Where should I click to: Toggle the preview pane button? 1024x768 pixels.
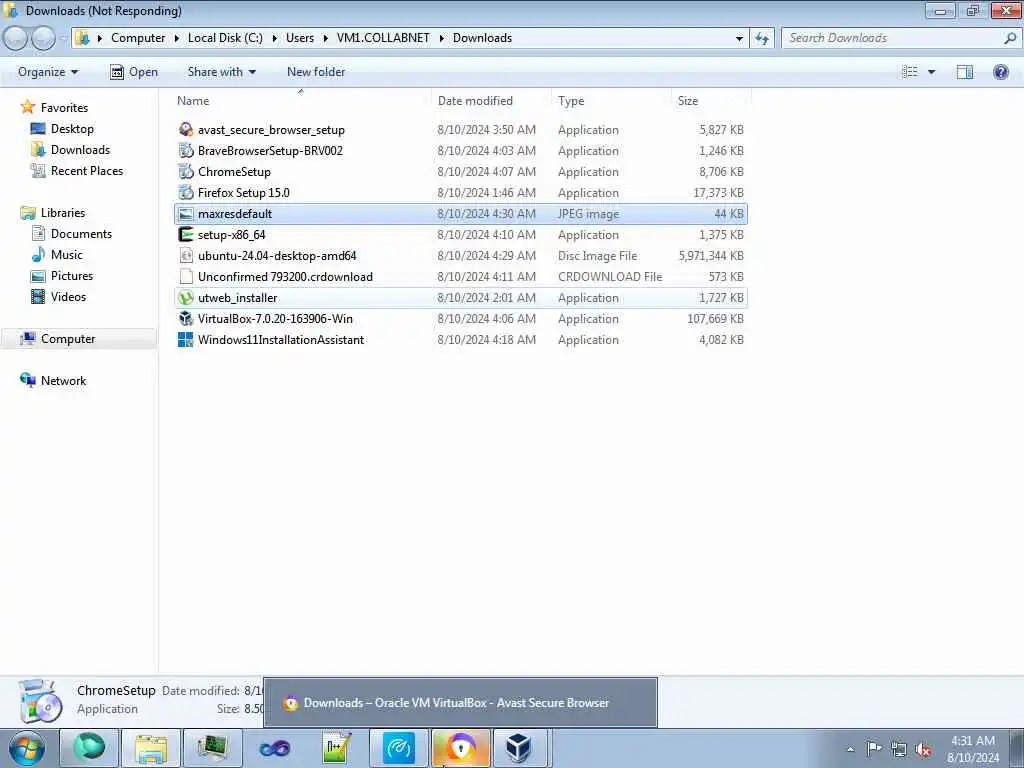[x=965, y=72]
